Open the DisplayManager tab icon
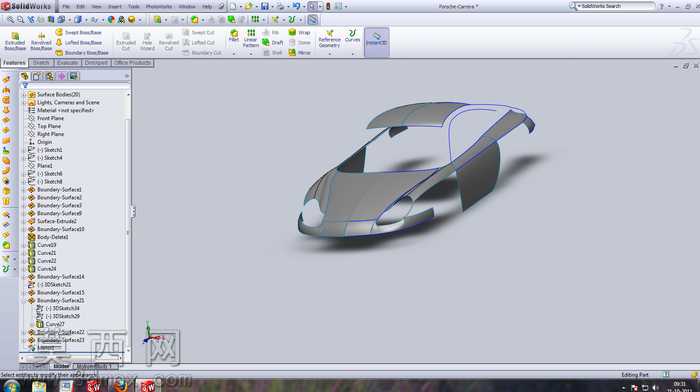Viewport: 700px width, 392px height. point(74,76)
